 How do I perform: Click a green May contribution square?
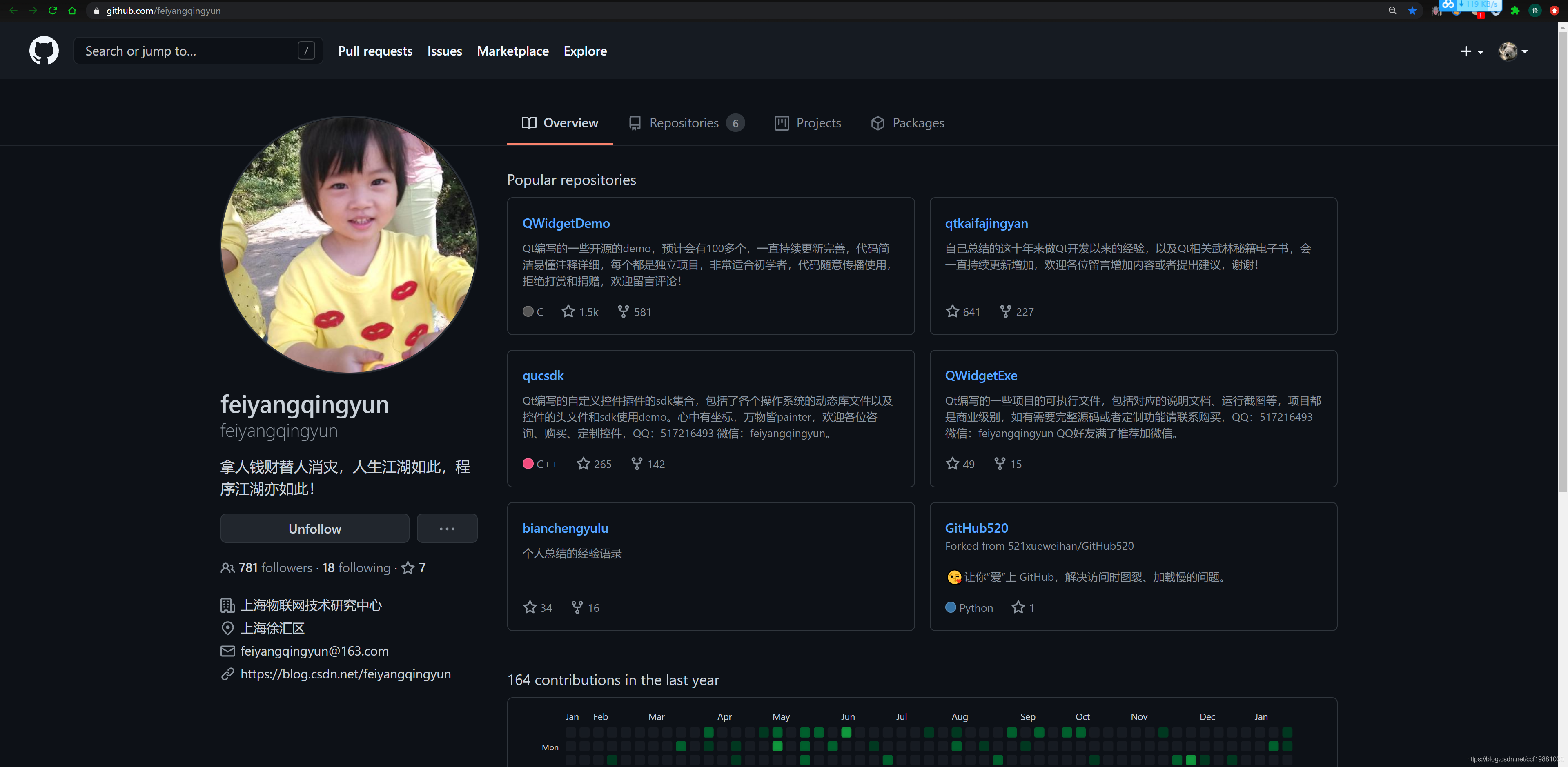point(777,746)
